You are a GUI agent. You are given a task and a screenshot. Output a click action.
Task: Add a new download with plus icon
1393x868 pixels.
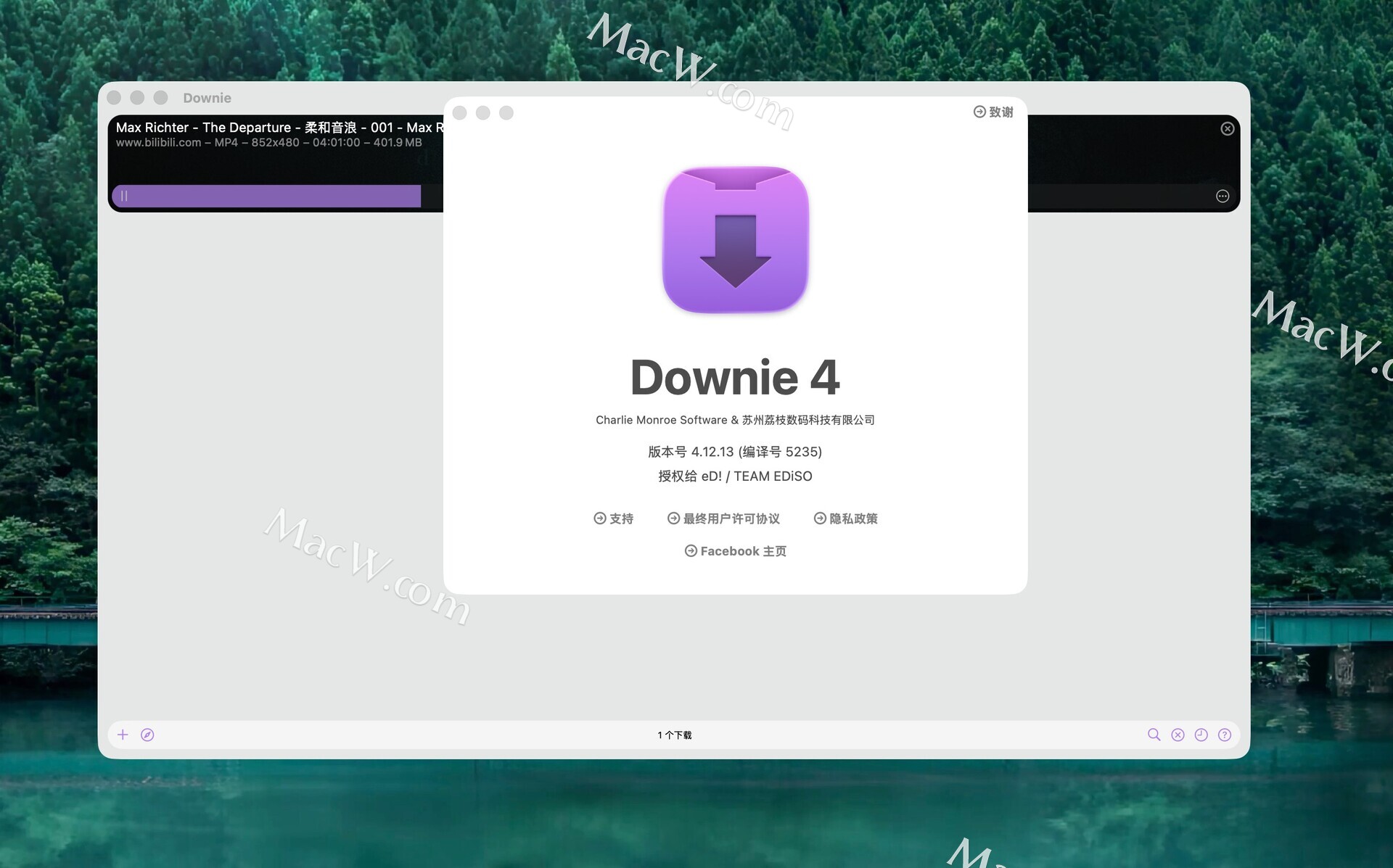123,735
